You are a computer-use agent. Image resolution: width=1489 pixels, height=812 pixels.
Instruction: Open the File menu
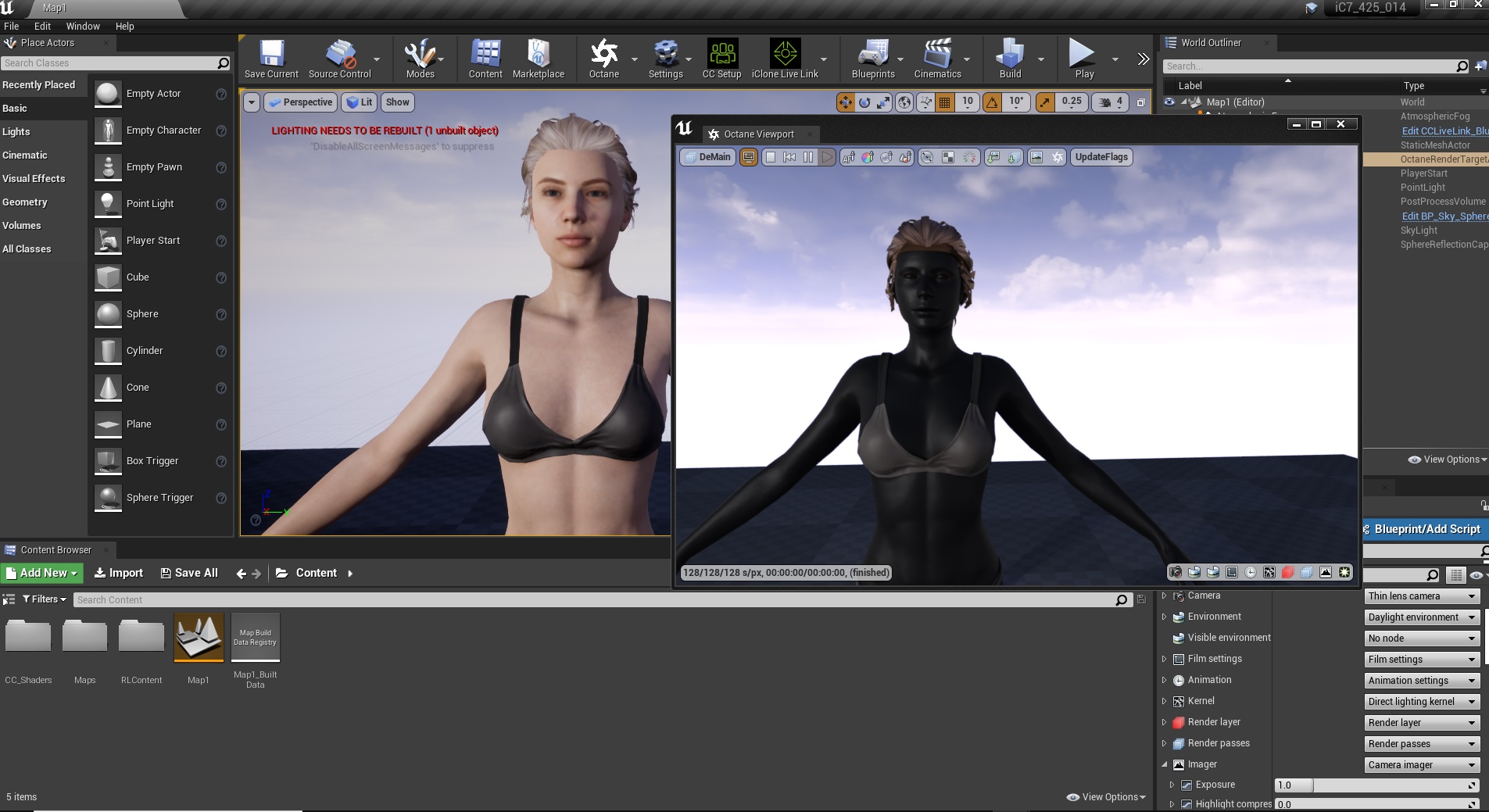tap(12, 26)
